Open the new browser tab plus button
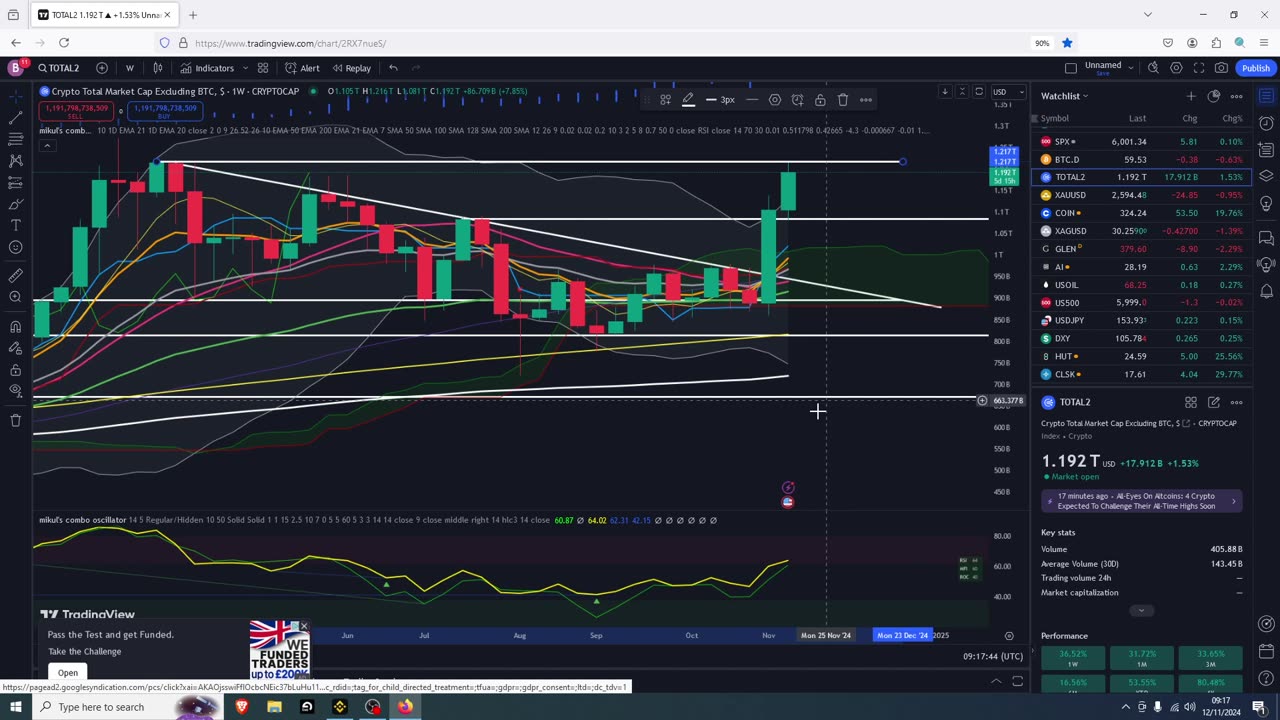 click(193, 15)
